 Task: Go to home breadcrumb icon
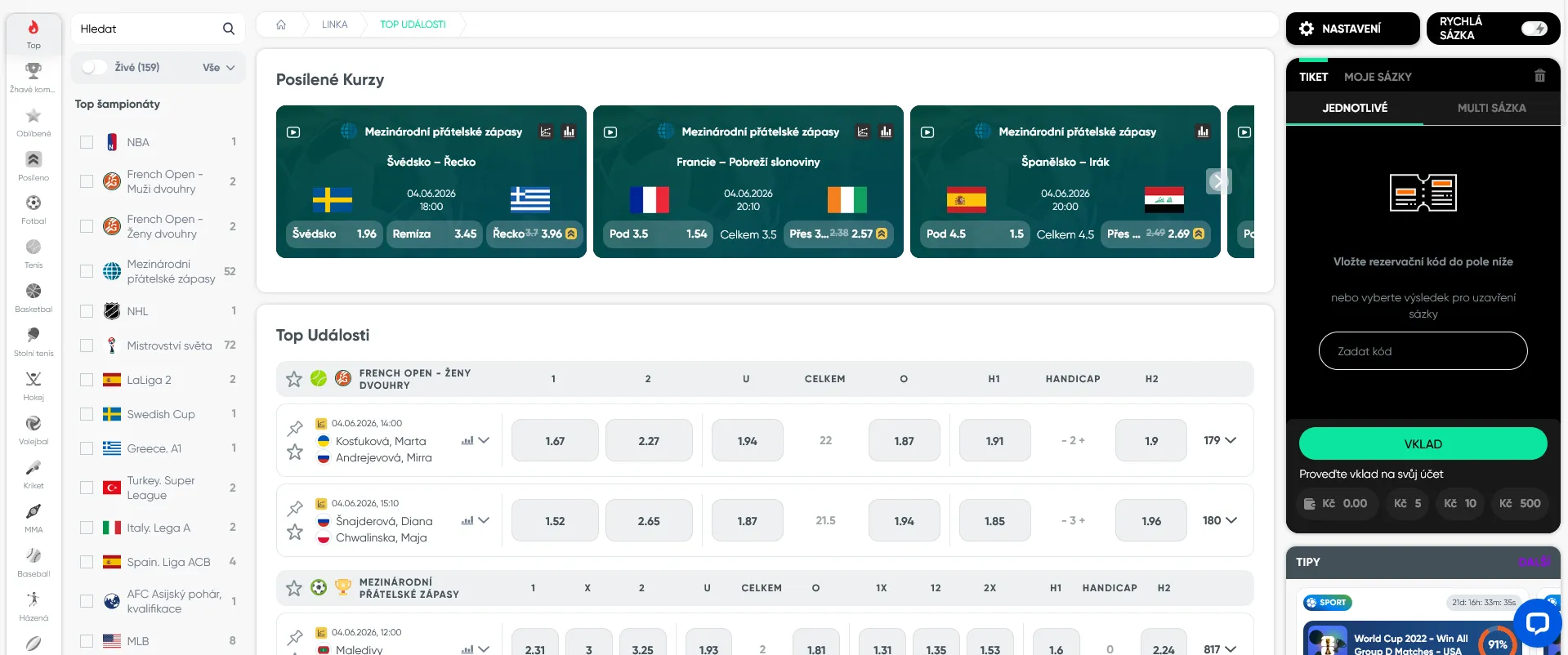[x=281, y=25]
